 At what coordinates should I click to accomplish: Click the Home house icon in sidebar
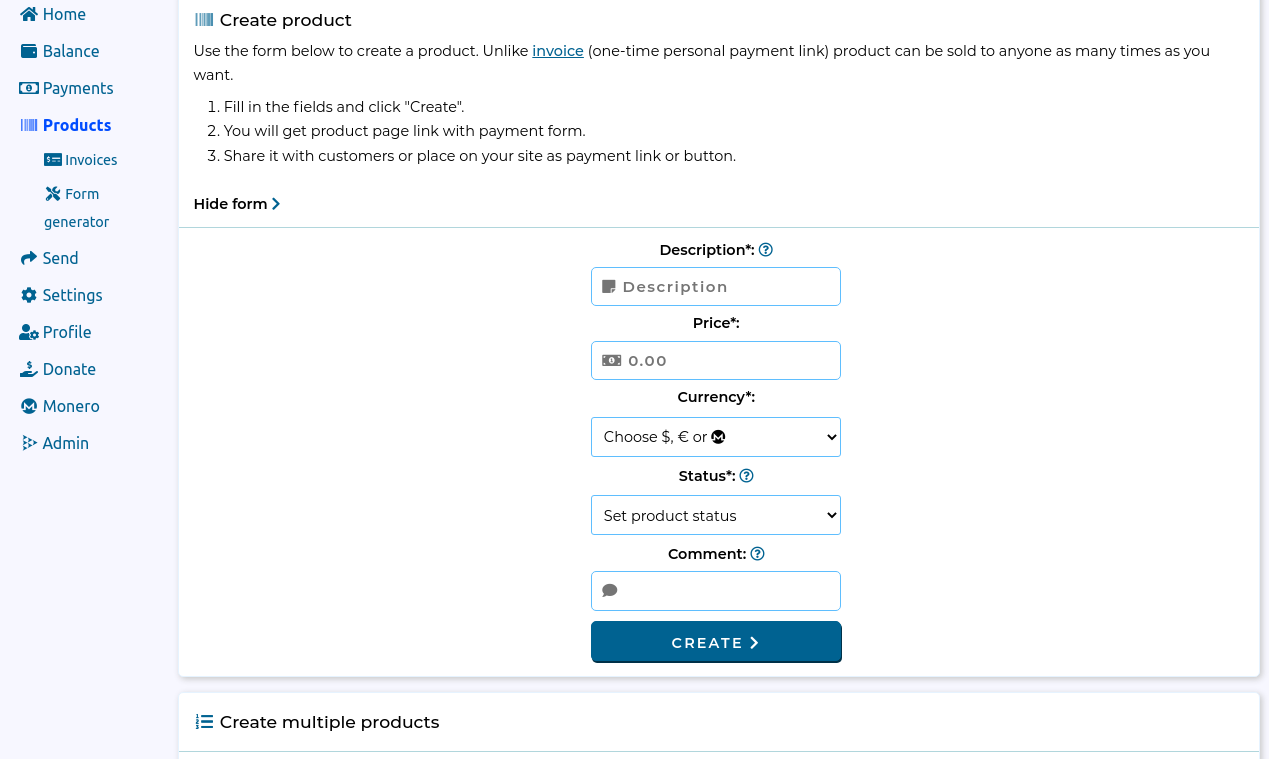pos(29,14)
